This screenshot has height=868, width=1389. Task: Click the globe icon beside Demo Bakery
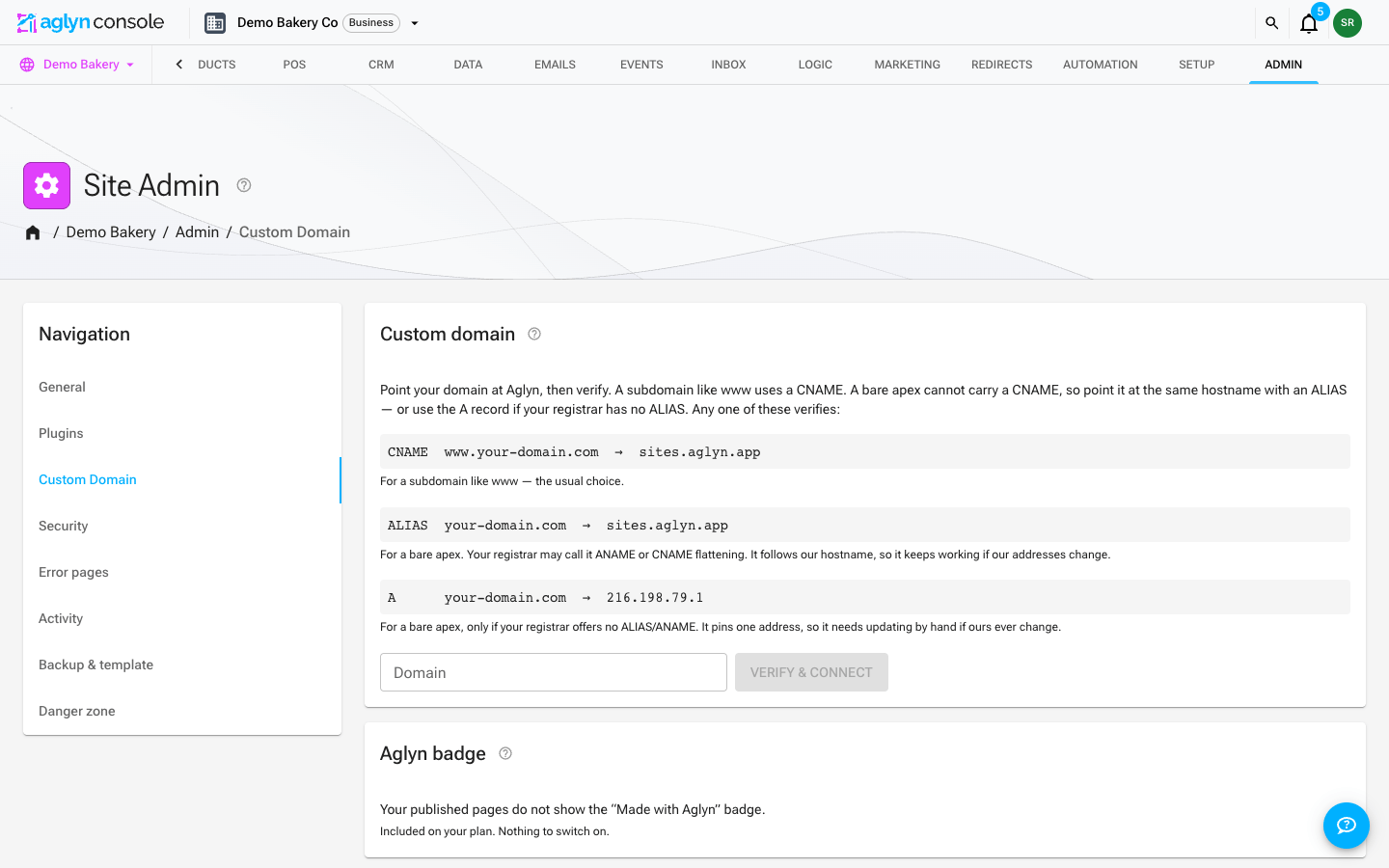[27, 65]
